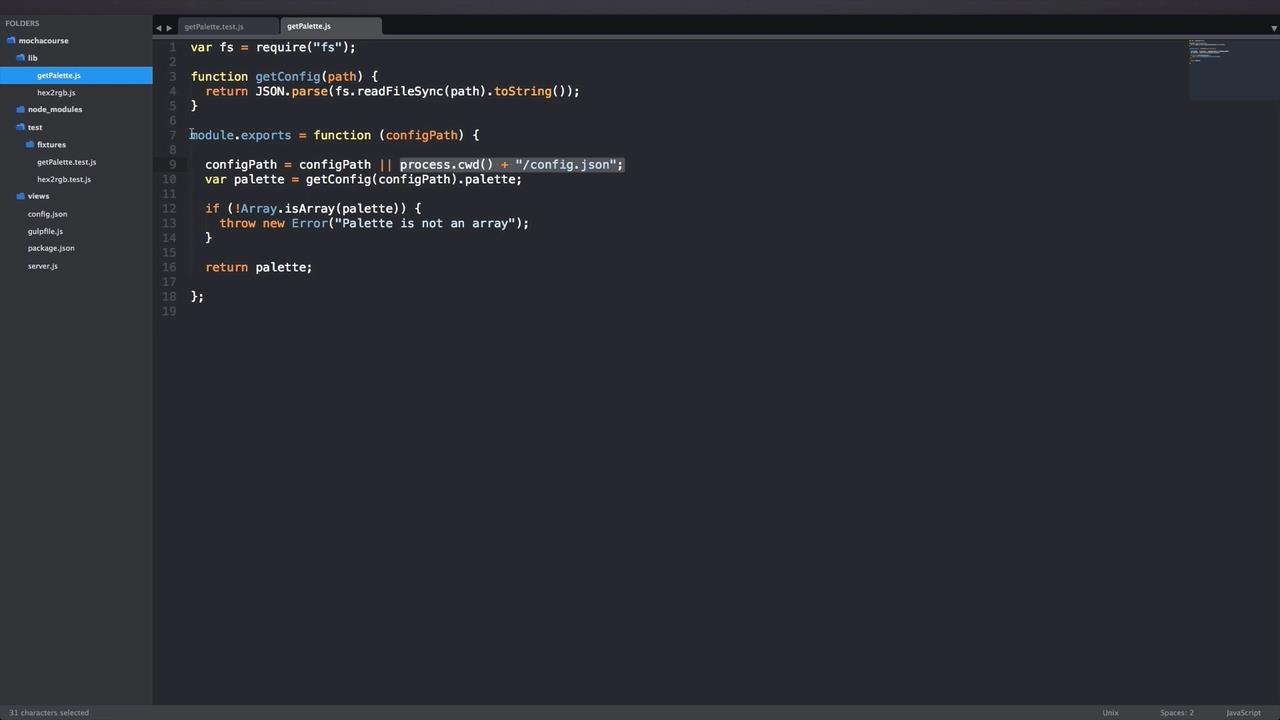Change line endings via Unix status
This screenshot has height=720, width=1280.
pos(1110,713)
